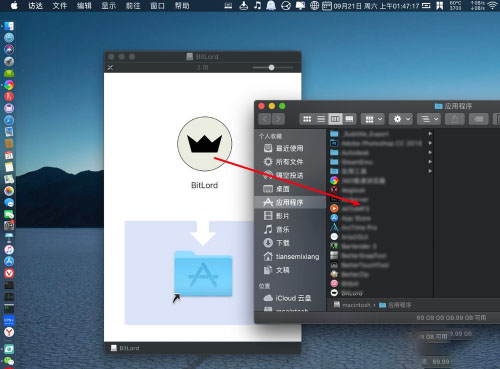Select 影片 in the Finder sidebar
The width and height of the screenshot is (500, 369).
coord(289,216)
